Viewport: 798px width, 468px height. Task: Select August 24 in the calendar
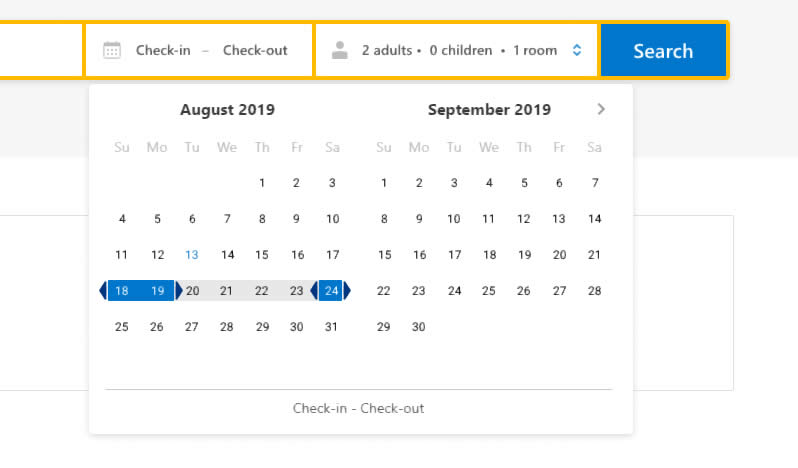[x=332, y=291]
